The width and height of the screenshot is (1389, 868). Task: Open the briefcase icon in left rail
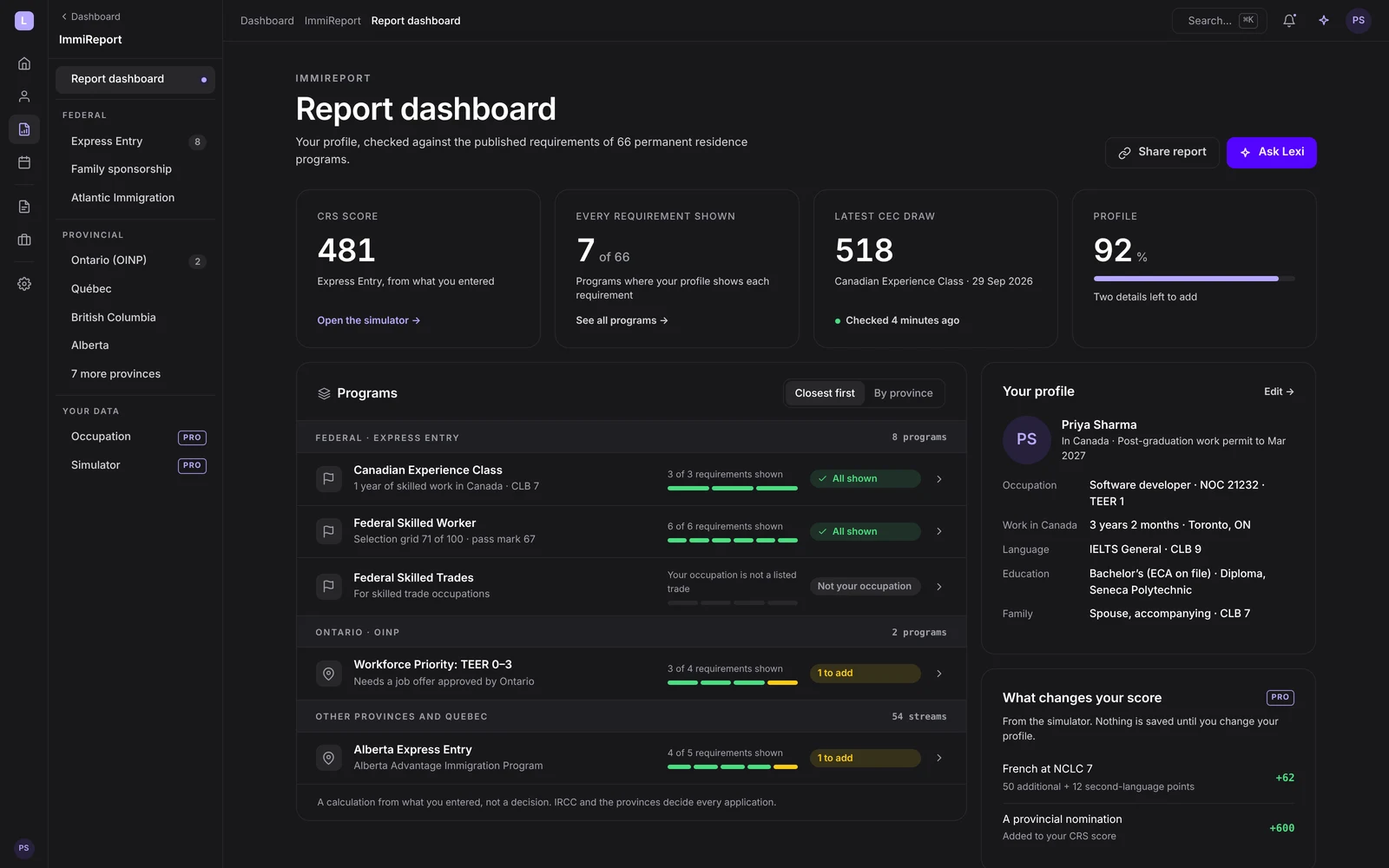24,240
